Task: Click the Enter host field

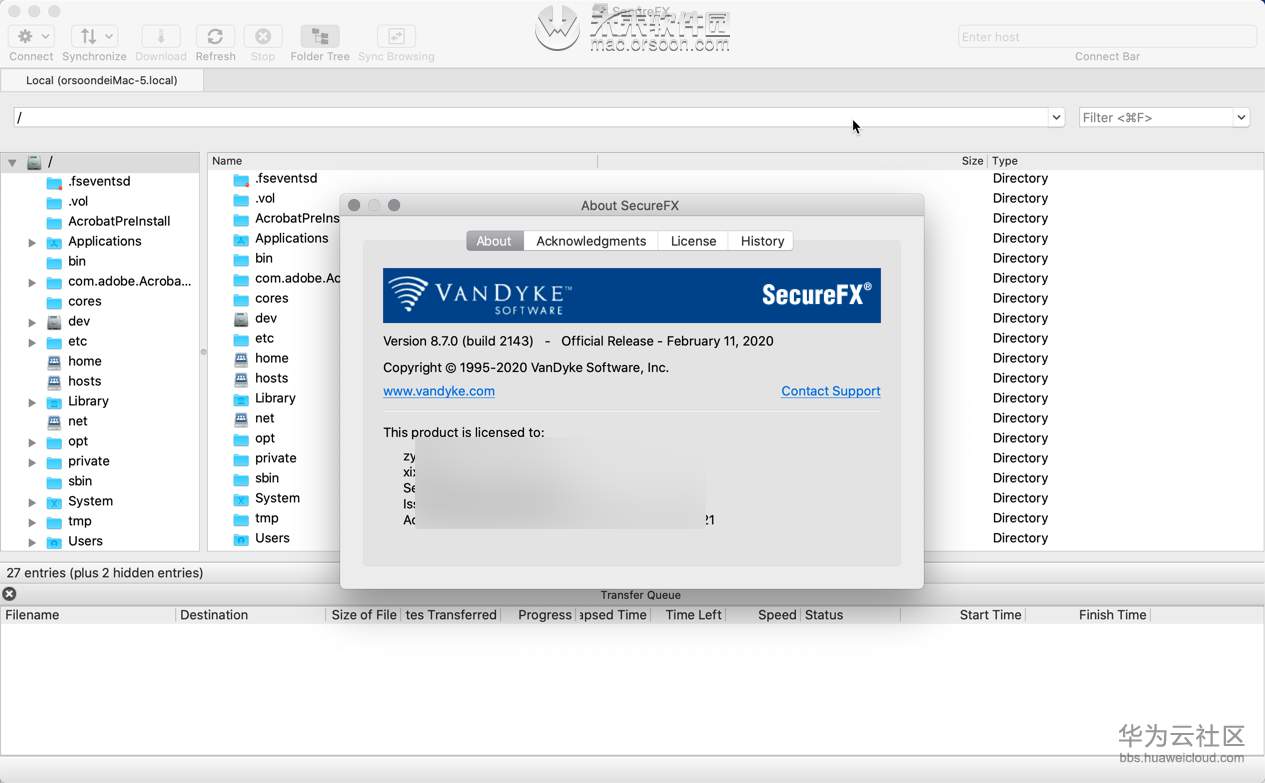Action: [x=1107, y=37]
